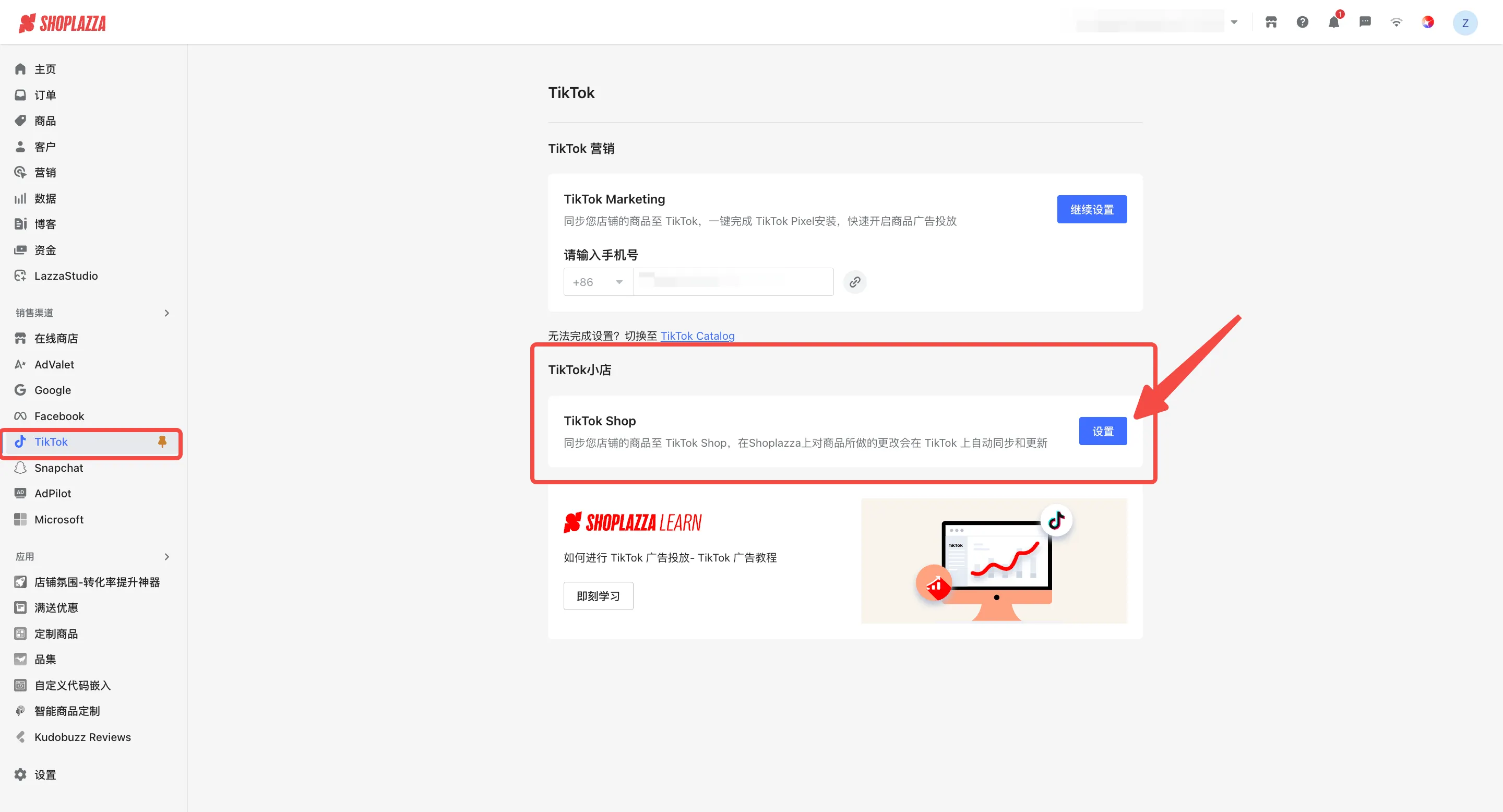Click the Facebook Meta icon in sidebar
This screenshot has width=1503, height=812.
pyautogui.click(x=20, y=416)
